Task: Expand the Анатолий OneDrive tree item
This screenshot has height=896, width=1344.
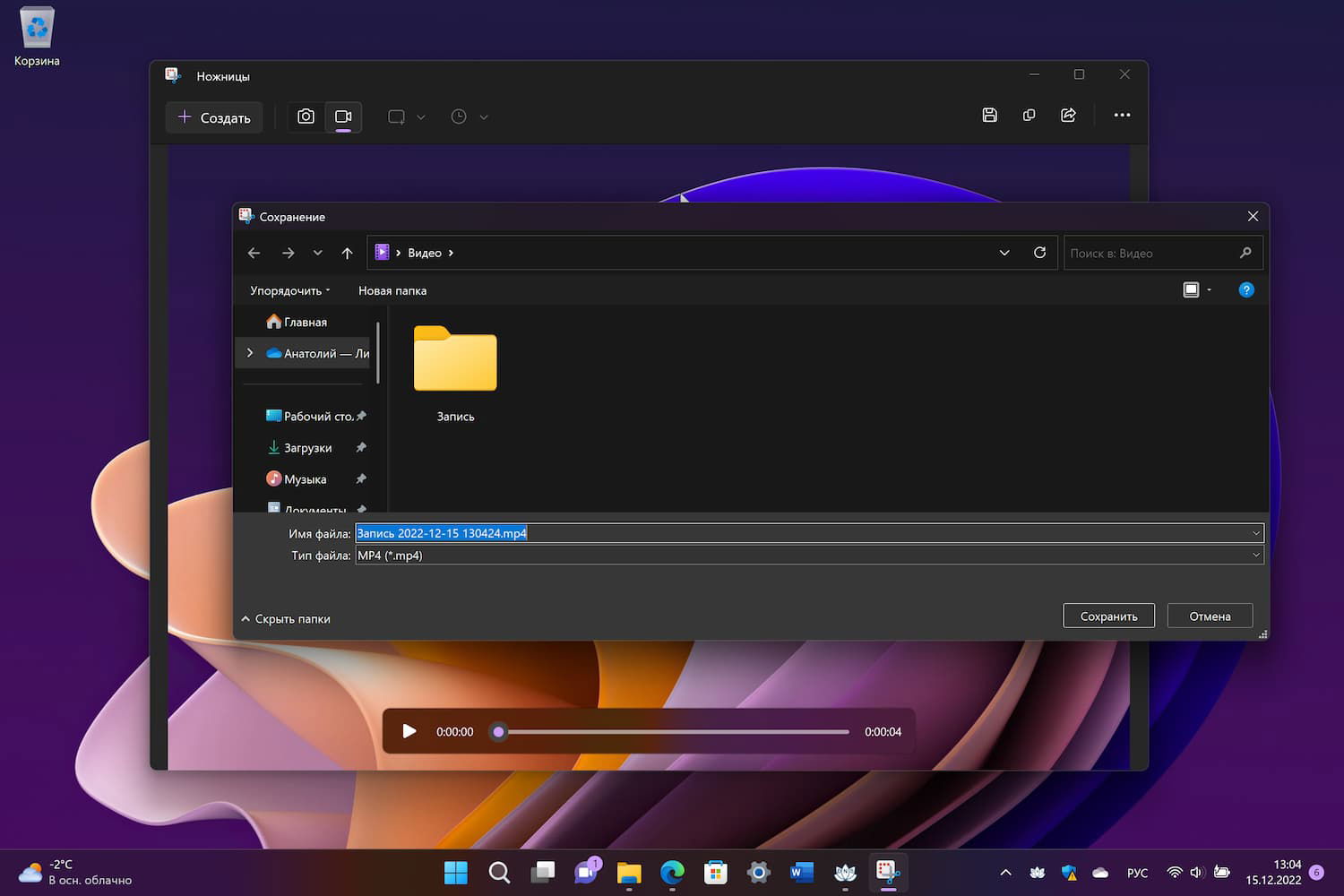Action: pyautogui.click(x=250, y=353)
